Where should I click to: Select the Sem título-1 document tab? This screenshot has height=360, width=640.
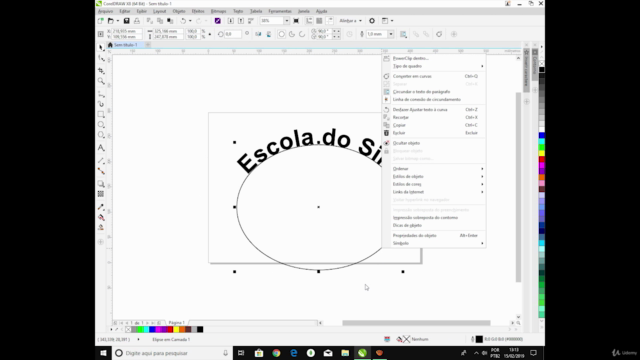coord(125,45)
